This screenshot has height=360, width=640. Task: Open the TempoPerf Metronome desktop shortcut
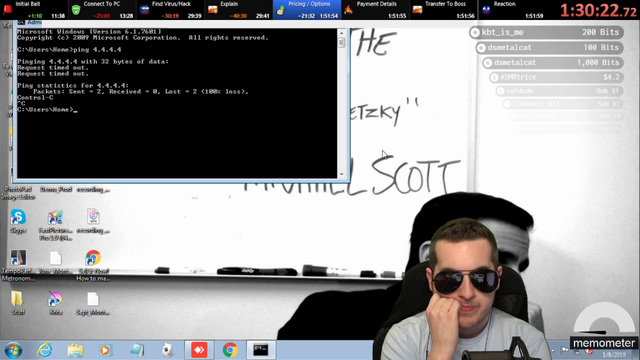(18, 265)
